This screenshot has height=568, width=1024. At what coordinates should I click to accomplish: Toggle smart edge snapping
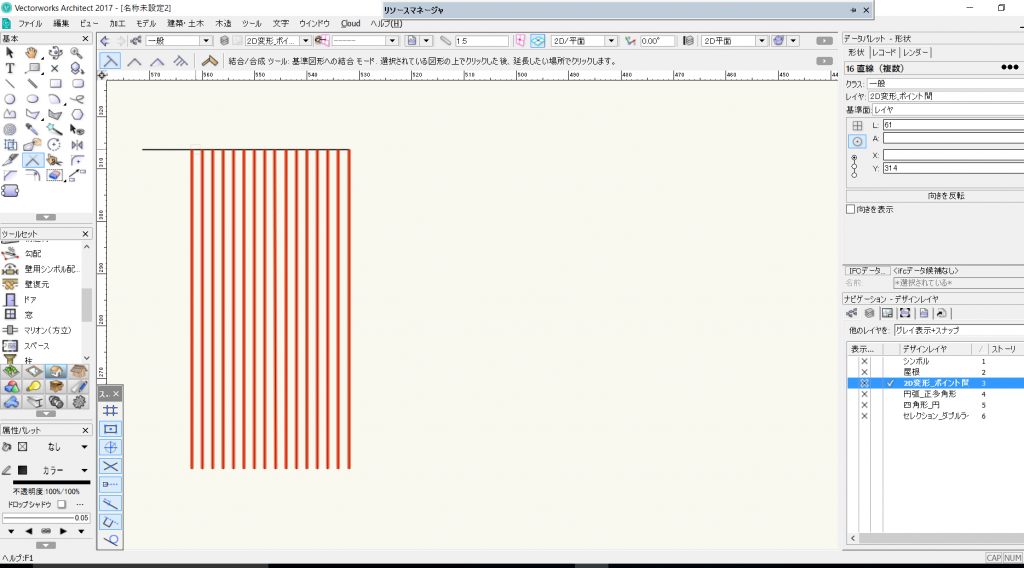[110, 522]
